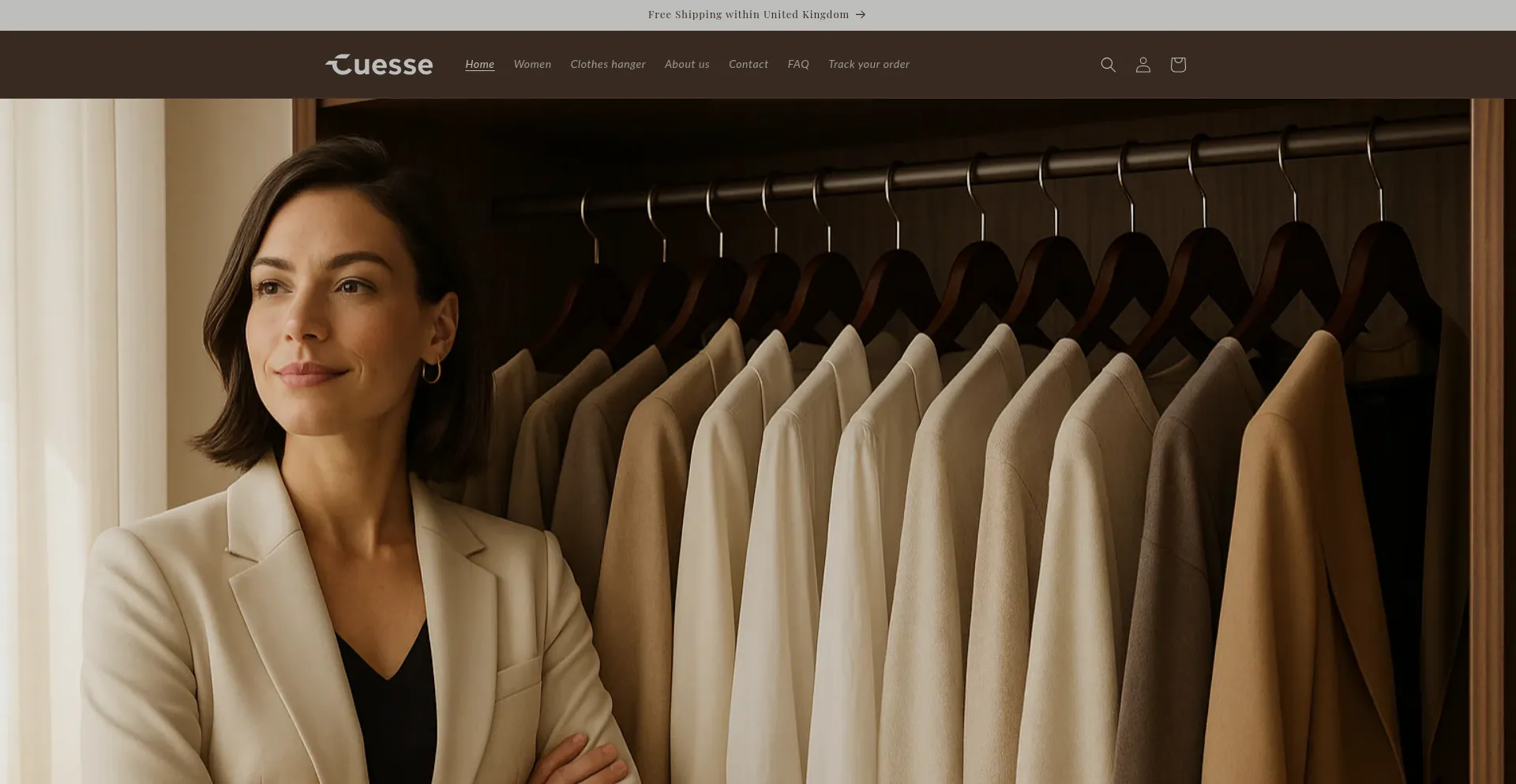Click Track your order in the navigation

coord(869,65)
